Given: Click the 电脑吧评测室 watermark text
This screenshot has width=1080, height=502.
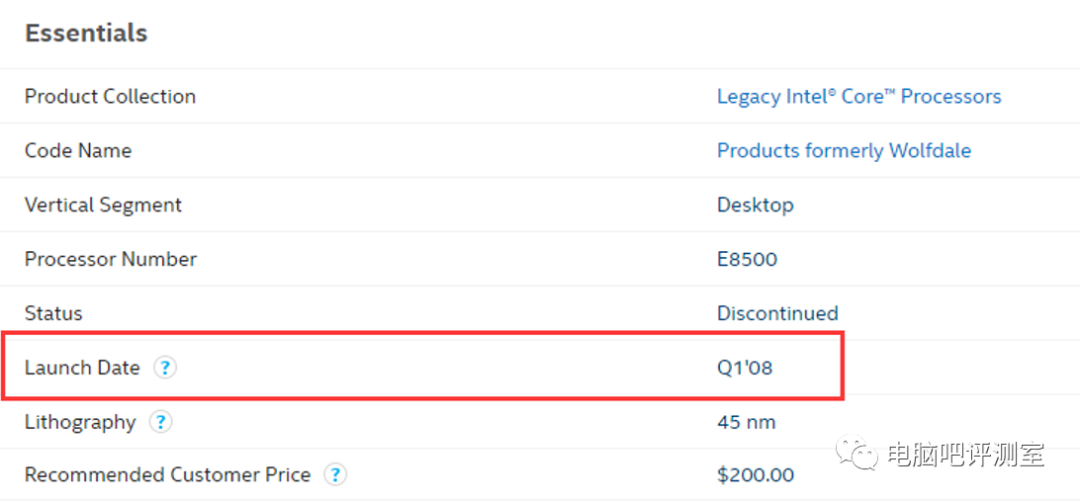Looking at the screenshot, I should 965,456.
